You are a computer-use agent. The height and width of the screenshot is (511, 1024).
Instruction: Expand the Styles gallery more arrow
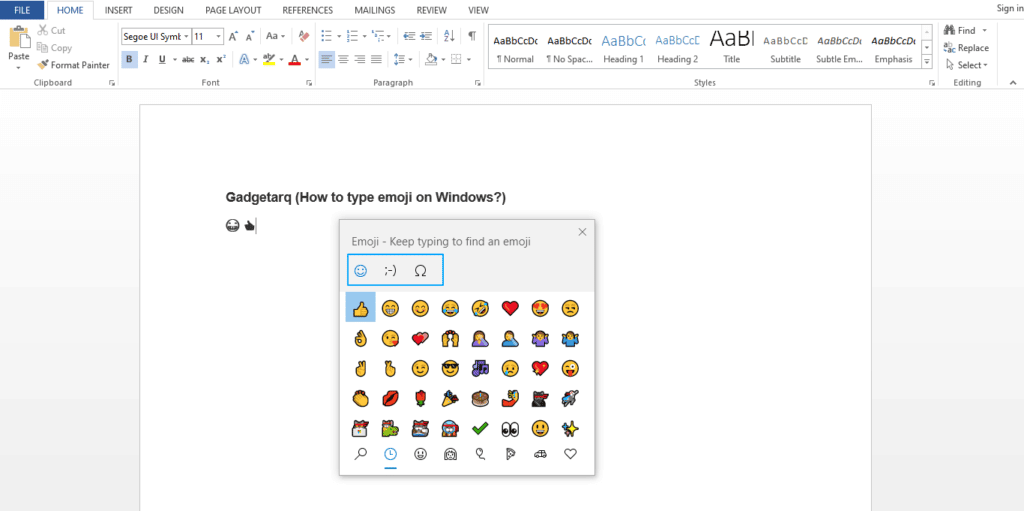tap(926, 62)
